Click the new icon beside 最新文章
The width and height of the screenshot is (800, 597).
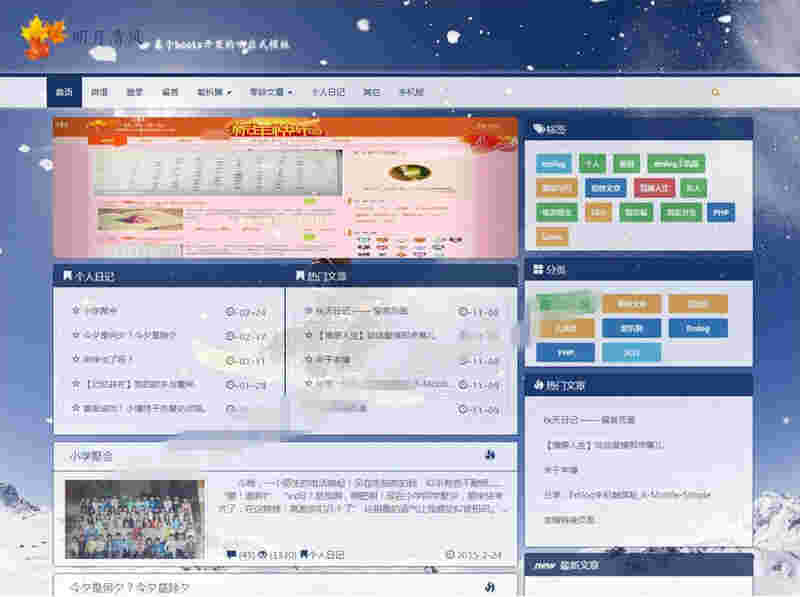click(545, 565)
